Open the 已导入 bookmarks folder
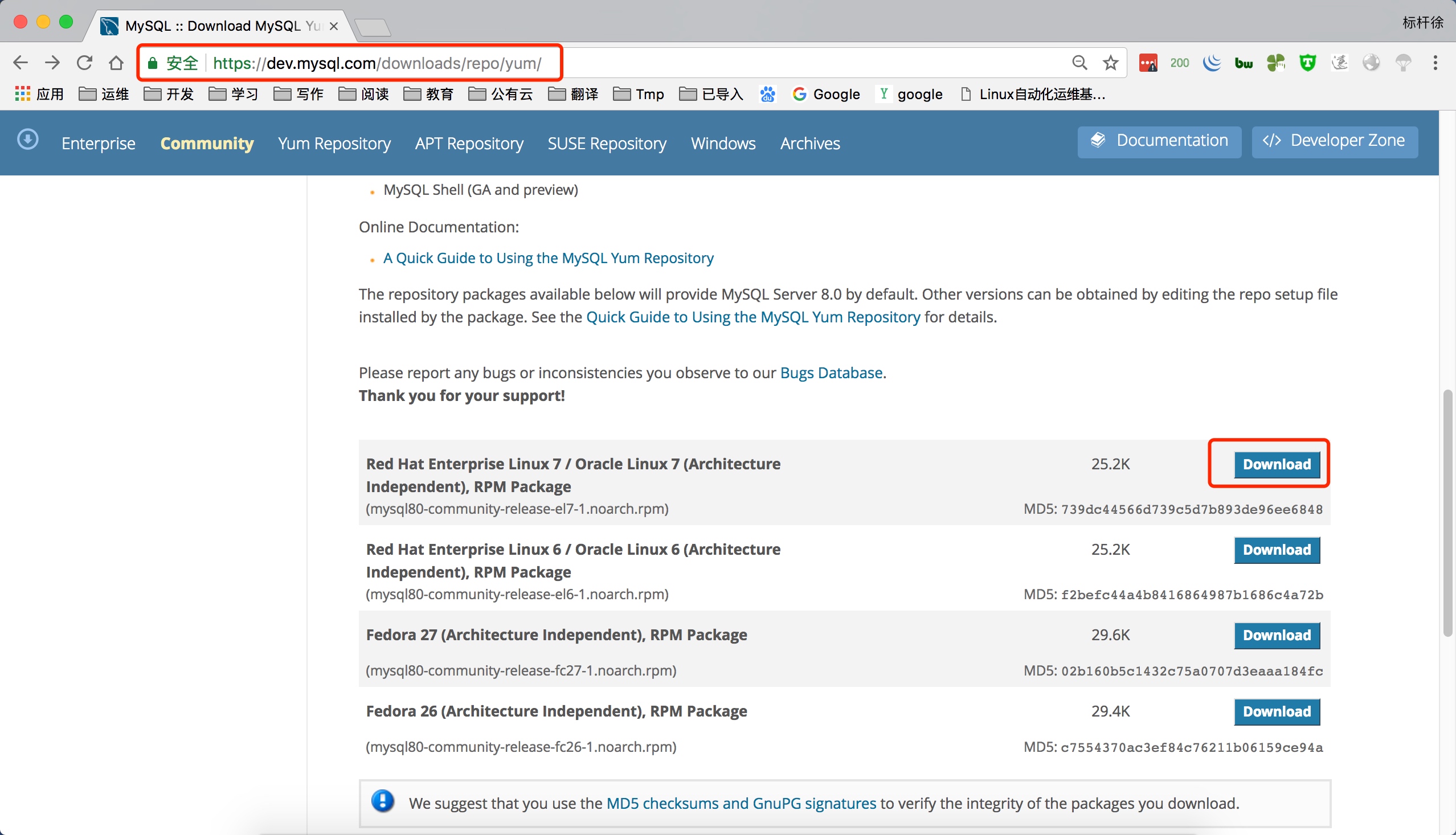The width and height of the screenshot is (1456, 835). (x=711, y=94)
